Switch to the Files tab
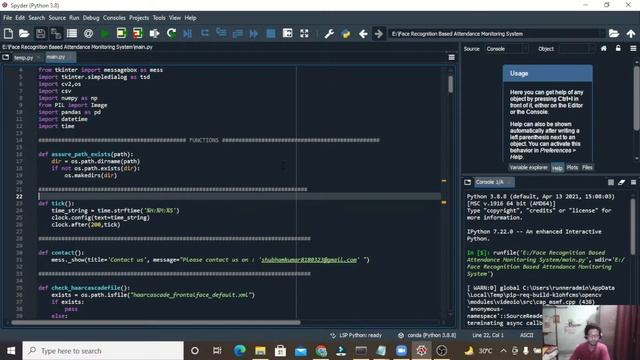 coord(587,167)
